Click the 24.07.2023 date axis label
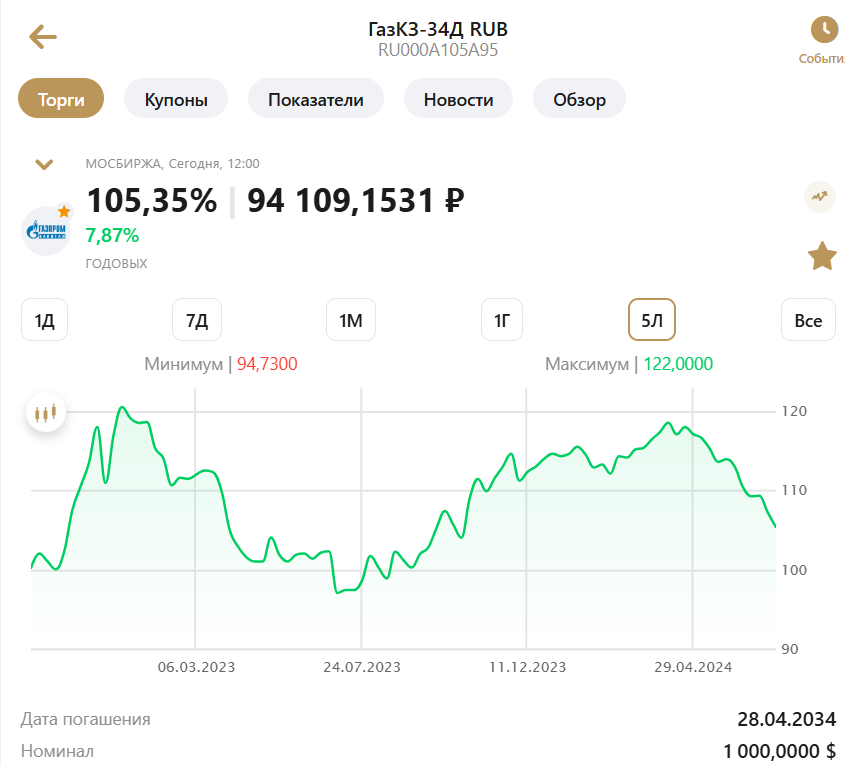The width and height of the screenshot is (845, 765). click(x=362, y=667)
